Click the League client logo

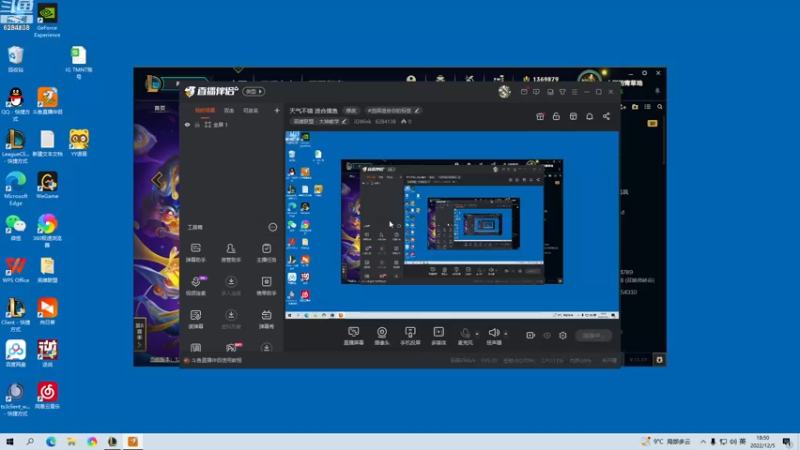[x=153, y=83]
